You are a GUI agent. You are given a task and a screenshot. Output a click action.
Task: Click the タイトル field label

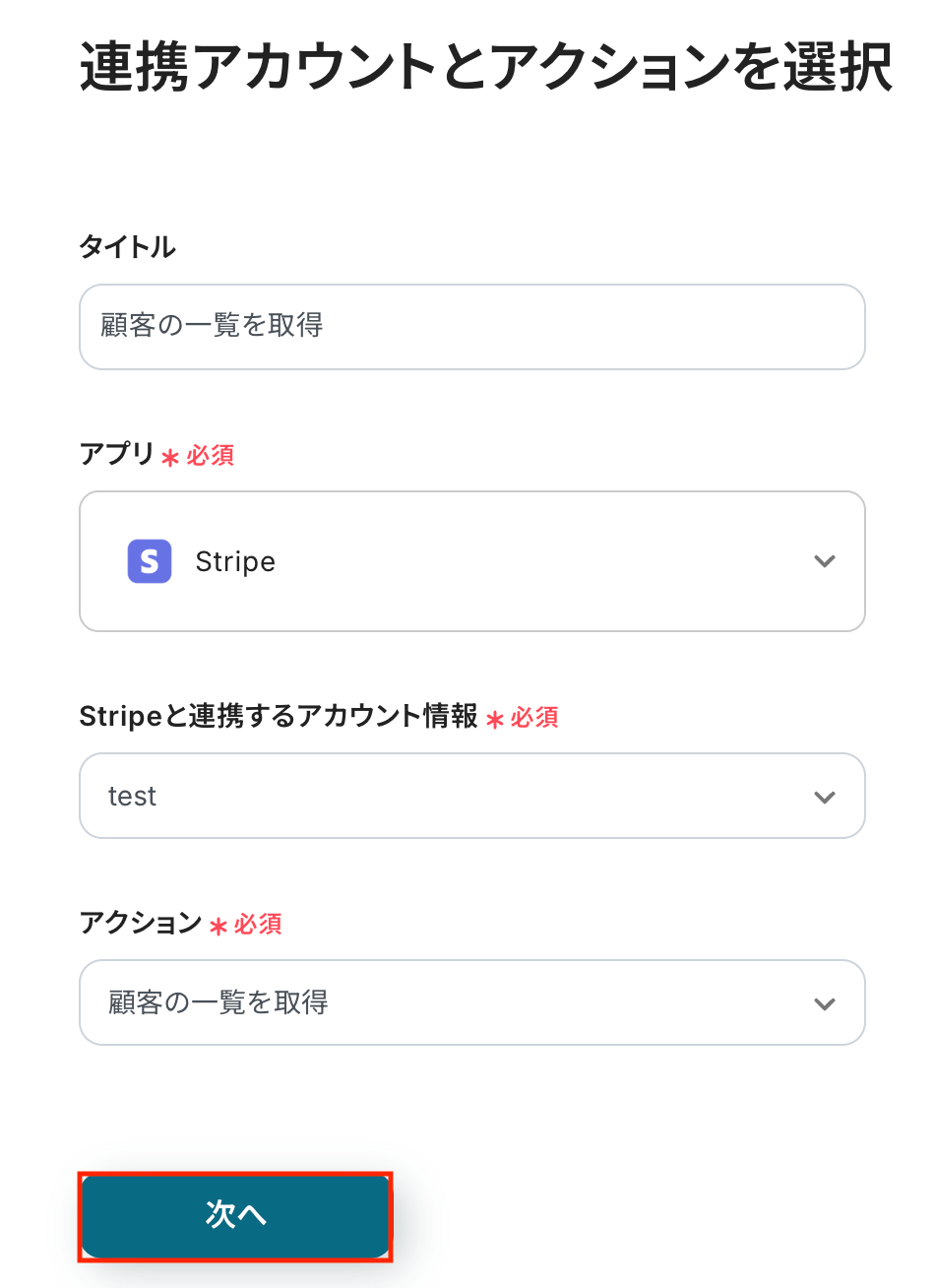127,247
